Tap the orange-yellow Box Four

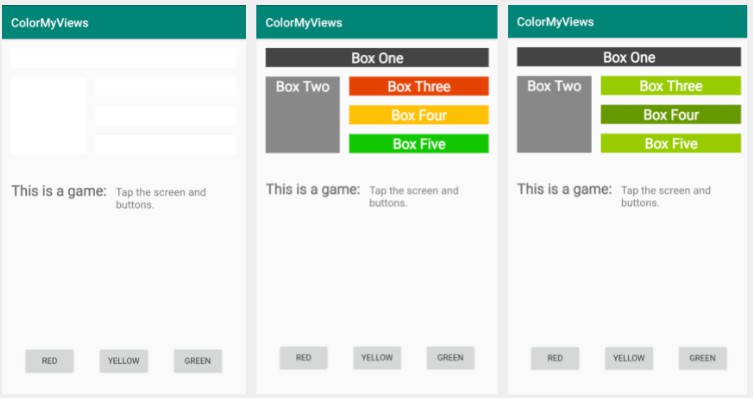(419, 115)
